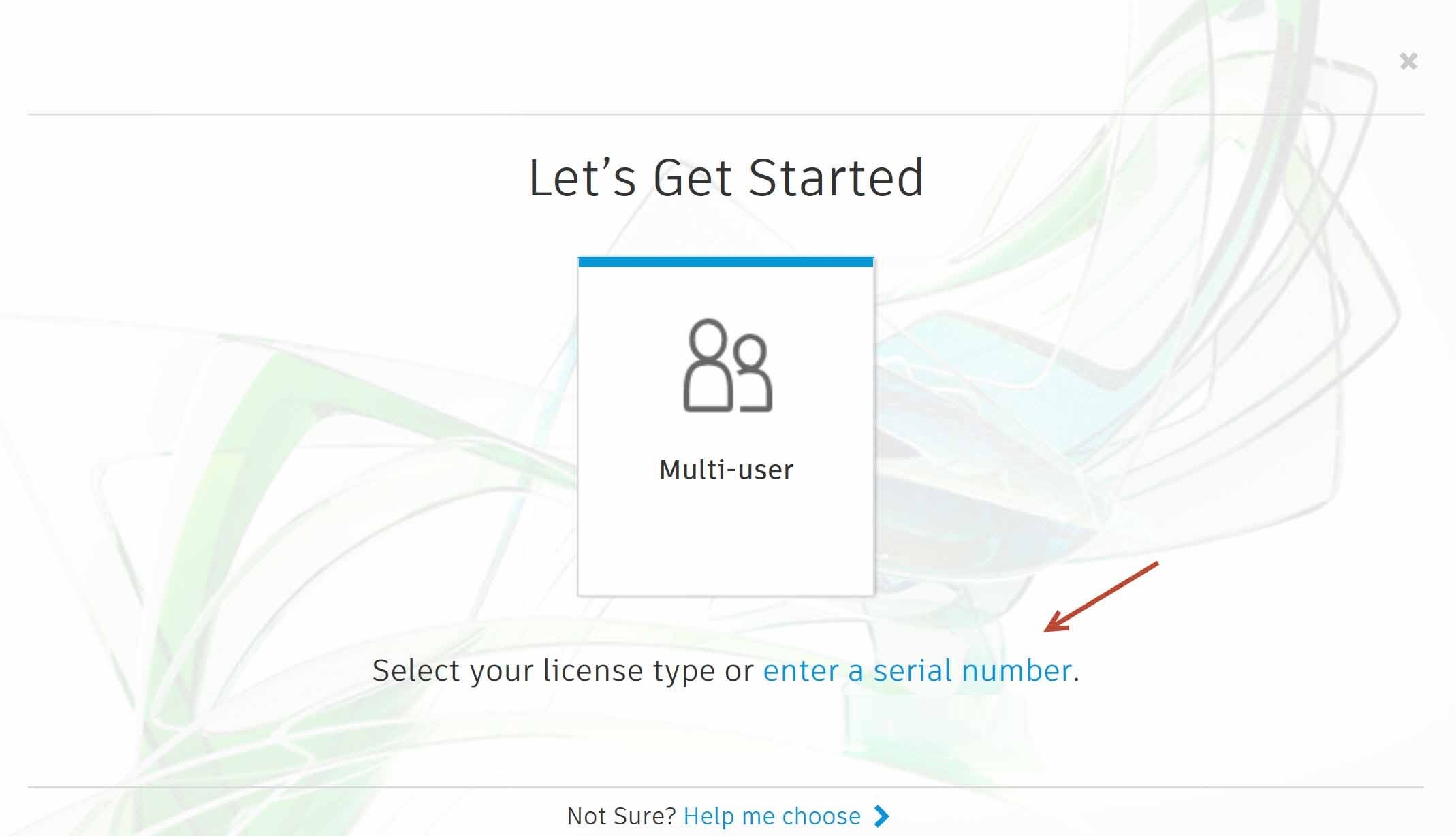The height and width of the screenshot is (836, 1456).
Task: Choose the Multi-user license card
Action: [726, 426]
